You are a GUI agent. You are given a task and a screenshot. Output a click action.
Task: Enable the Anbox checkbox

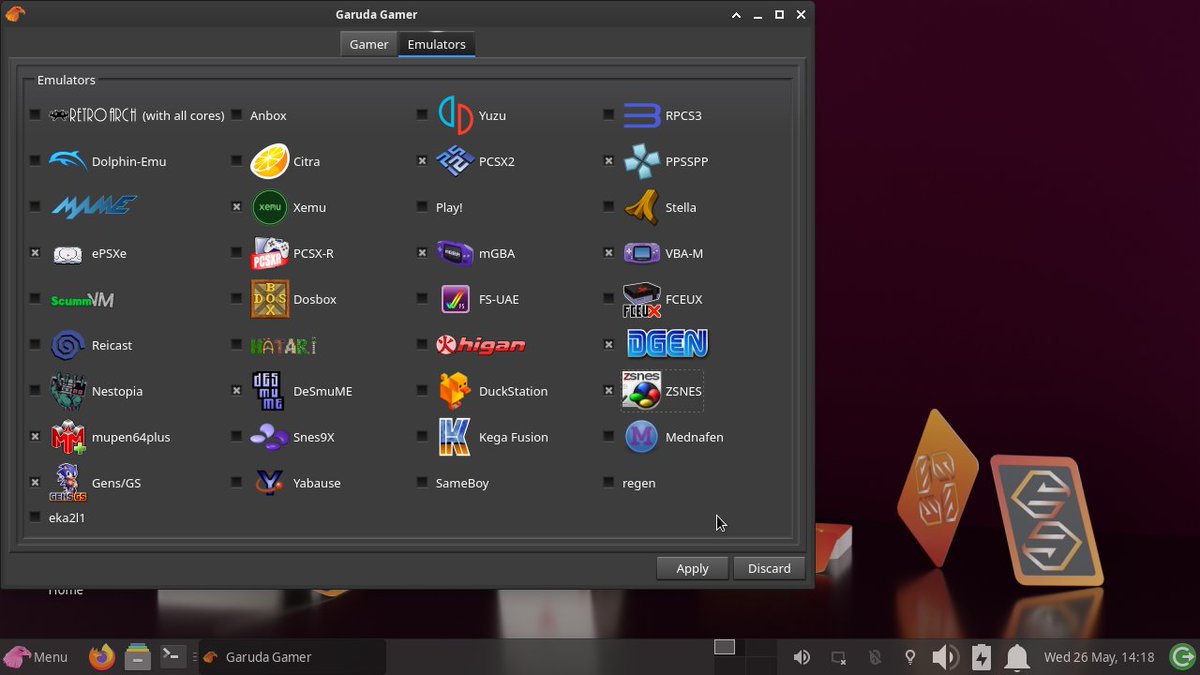[236, 114]
